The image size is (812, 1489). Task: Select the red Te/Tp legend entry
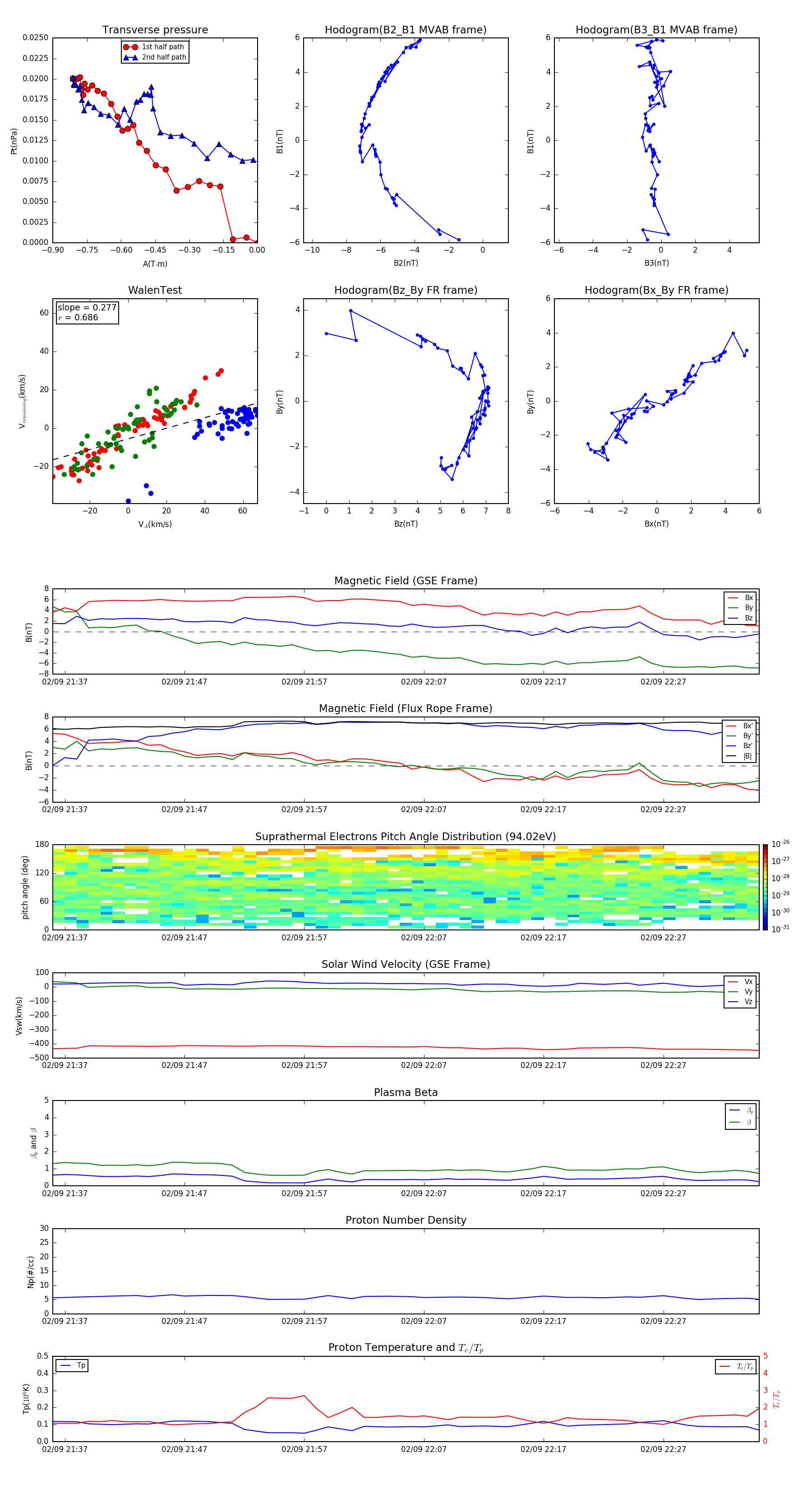[736, 1366]
